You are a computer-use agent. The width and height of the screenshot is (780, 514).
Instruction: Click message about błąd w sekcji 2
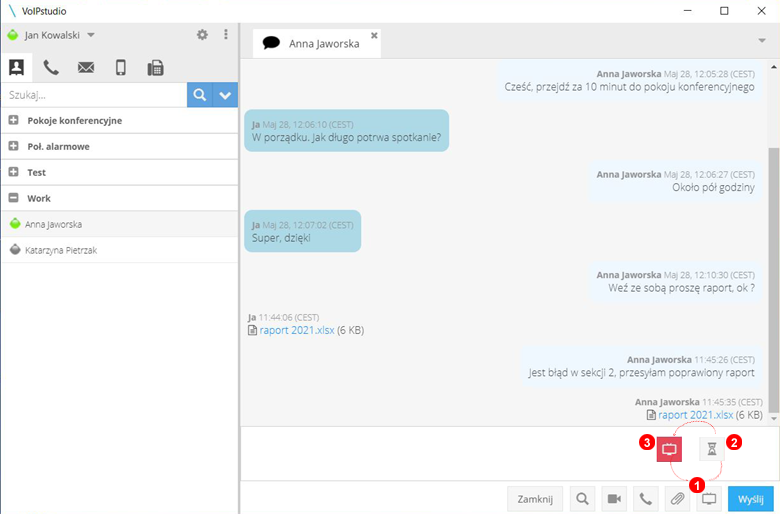pos(642,367)
